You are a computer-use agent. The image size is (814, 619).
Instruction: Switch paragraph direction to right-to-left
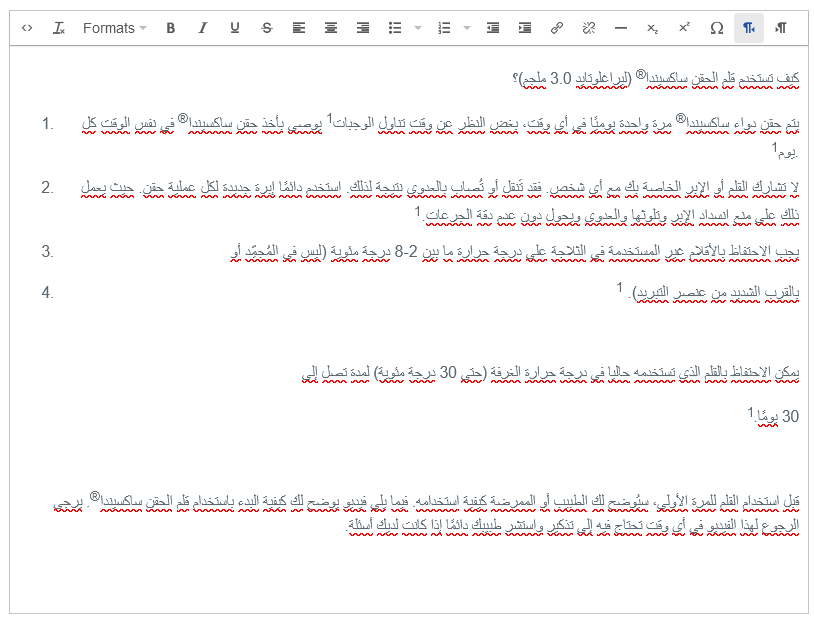[x=748, y=28]
